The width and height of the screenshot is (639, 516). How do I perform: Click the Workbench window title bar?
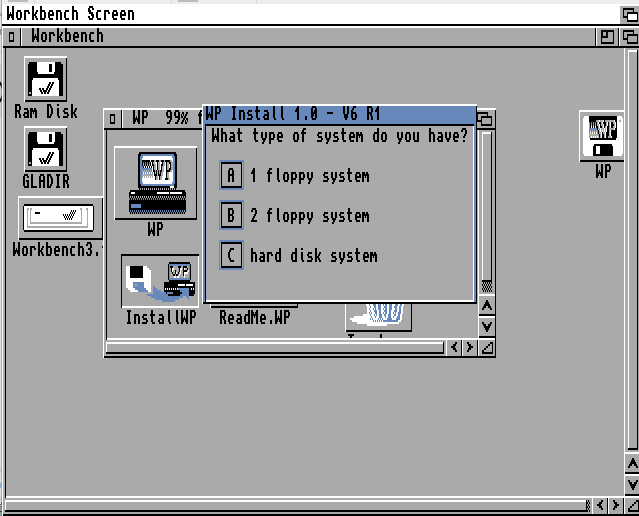(x=308, y=37)
